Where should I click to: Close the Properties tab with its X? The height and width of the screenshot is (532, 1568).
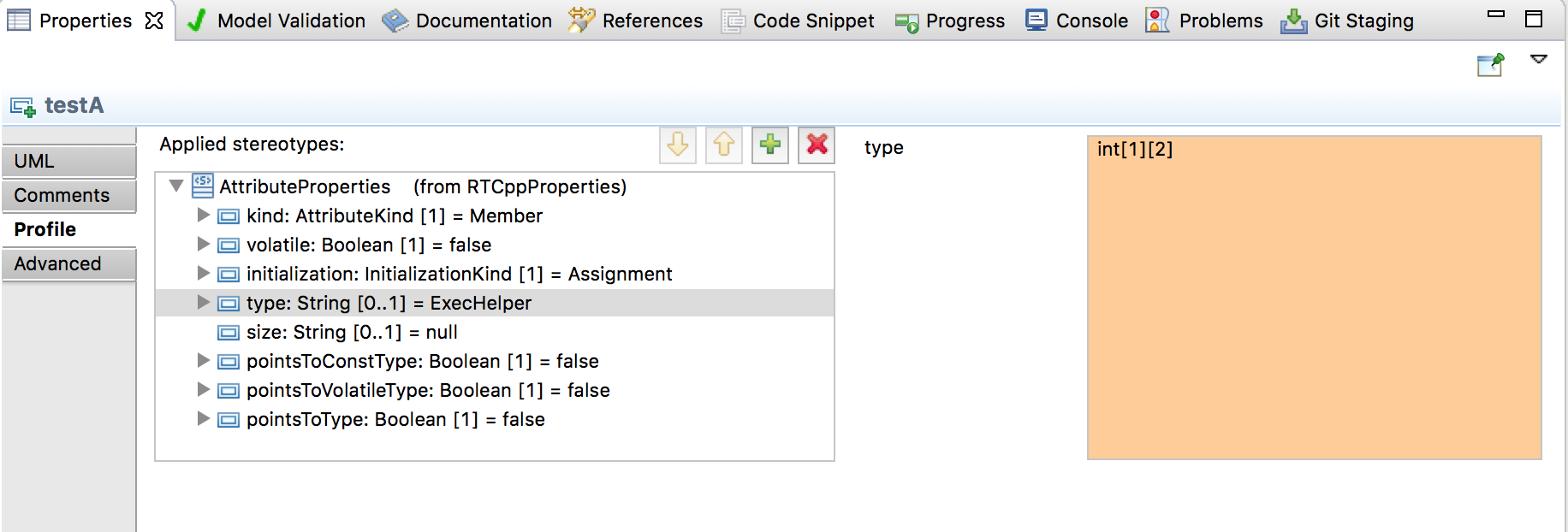(154, 21)
